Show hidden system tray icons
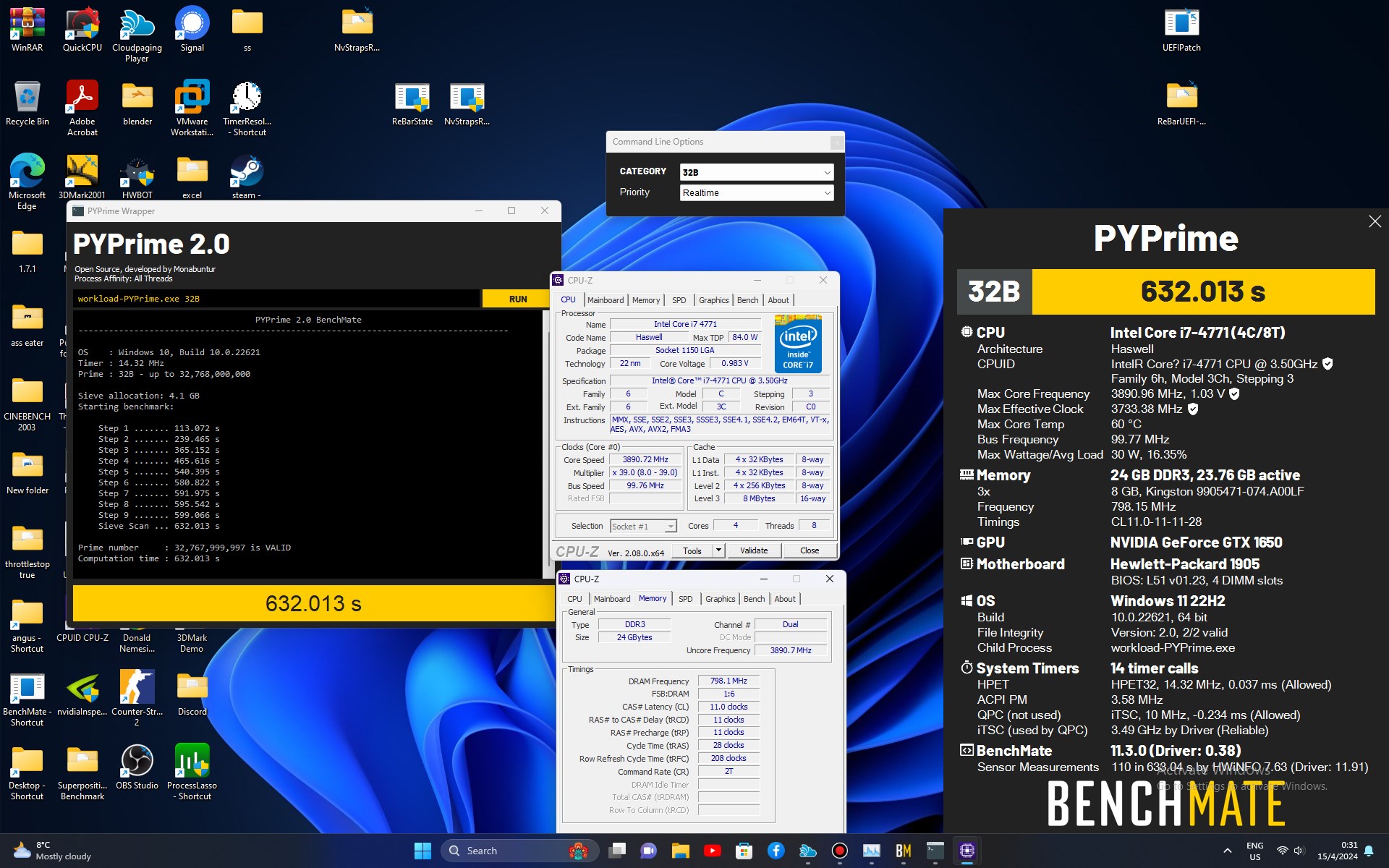Viewport: 1389px width, 868px height. tap(1227, 851)
